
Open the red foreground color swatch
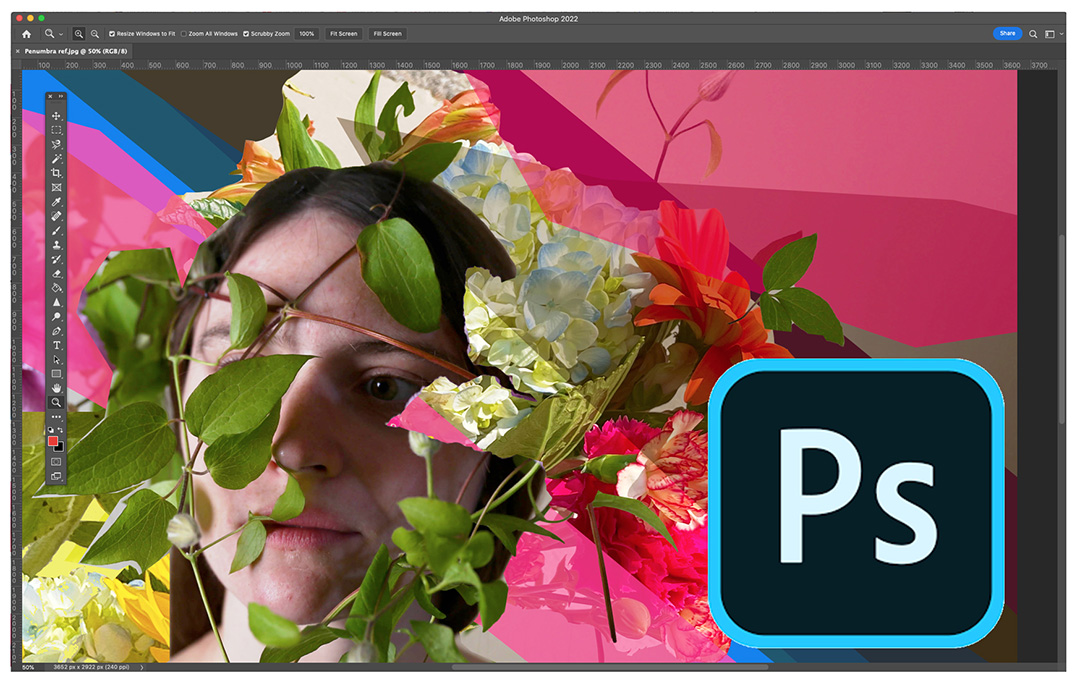pos(52,441)
